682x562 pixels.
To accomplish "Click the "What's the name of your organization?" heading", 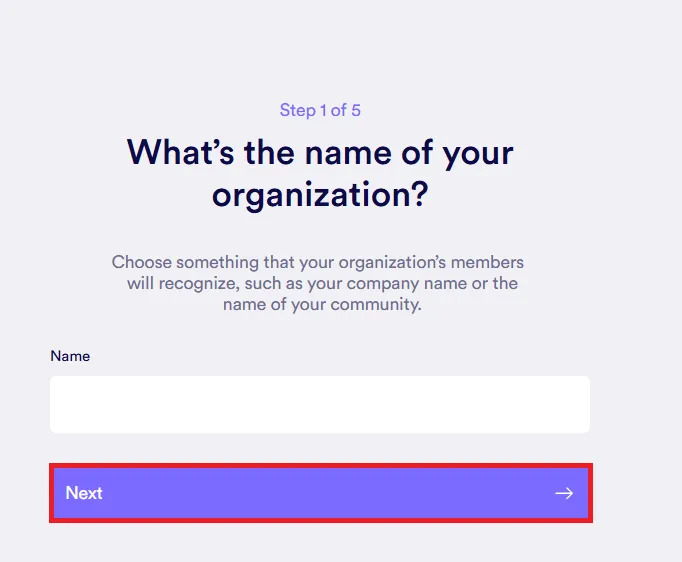I will click(x=320, y=173).
